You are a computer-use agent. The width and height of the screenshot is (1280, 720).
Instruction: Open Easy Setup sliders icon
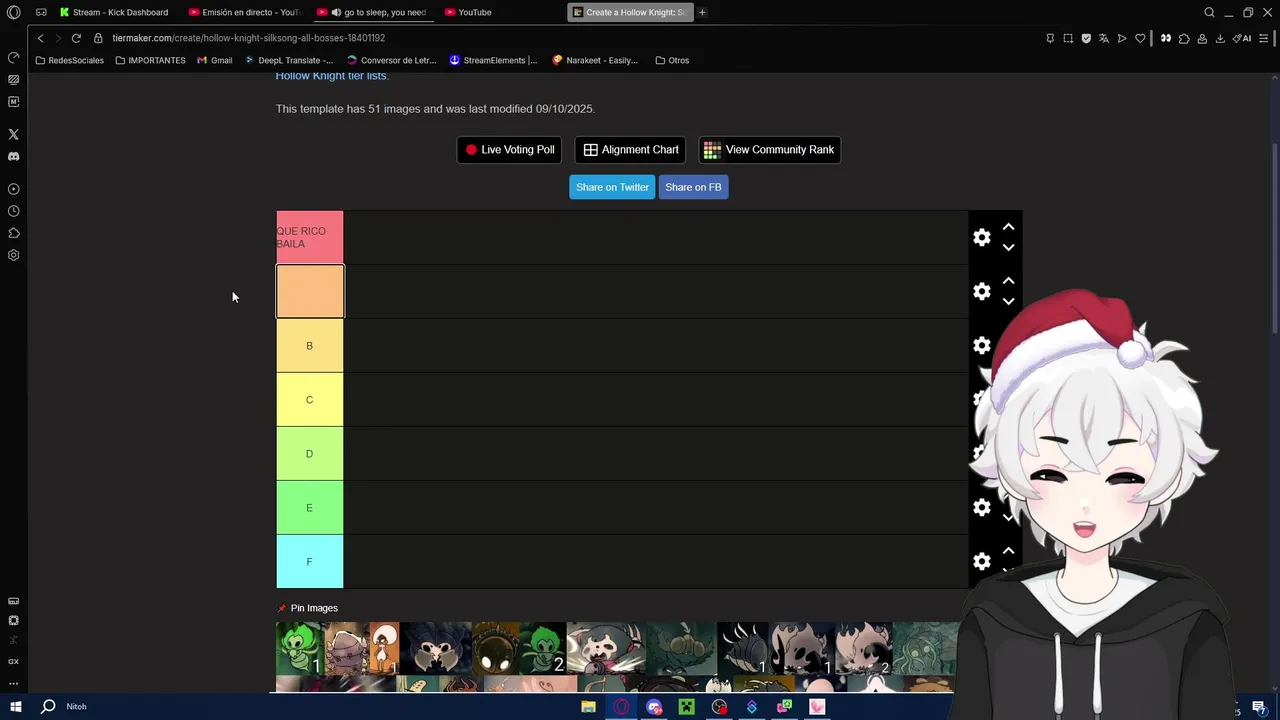pyautogui.click(x=1263, y=38)
